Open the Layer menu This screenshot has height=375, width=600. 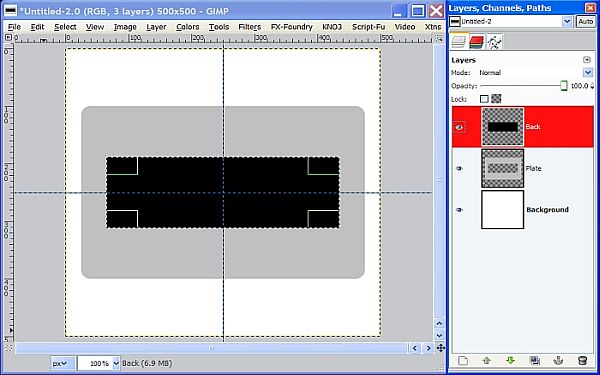(156, 27)
